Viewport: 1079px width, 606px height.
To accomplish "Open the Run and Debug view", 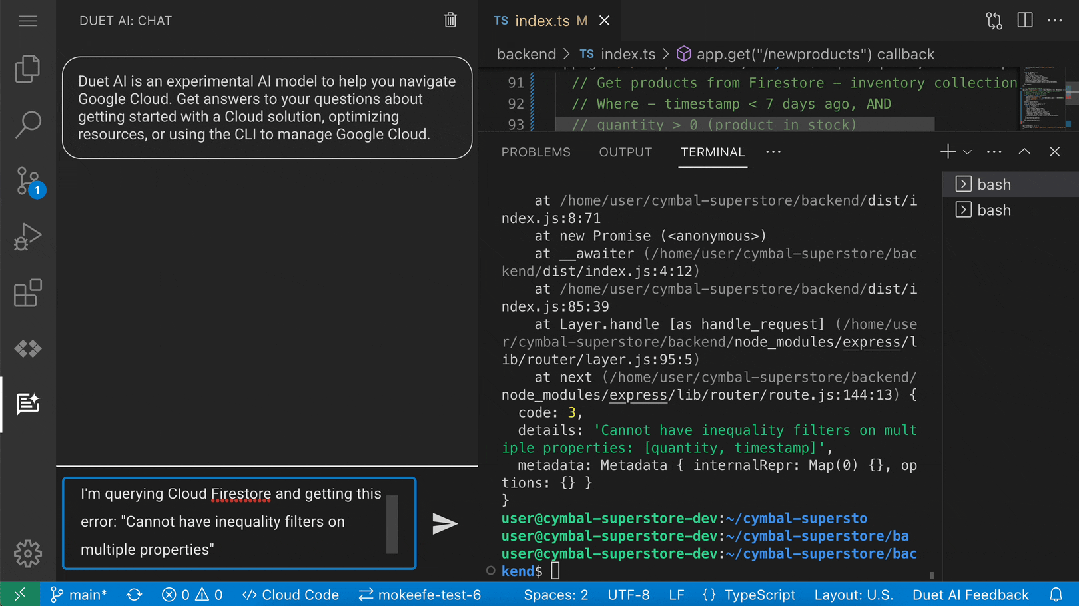I will point(28,237).
